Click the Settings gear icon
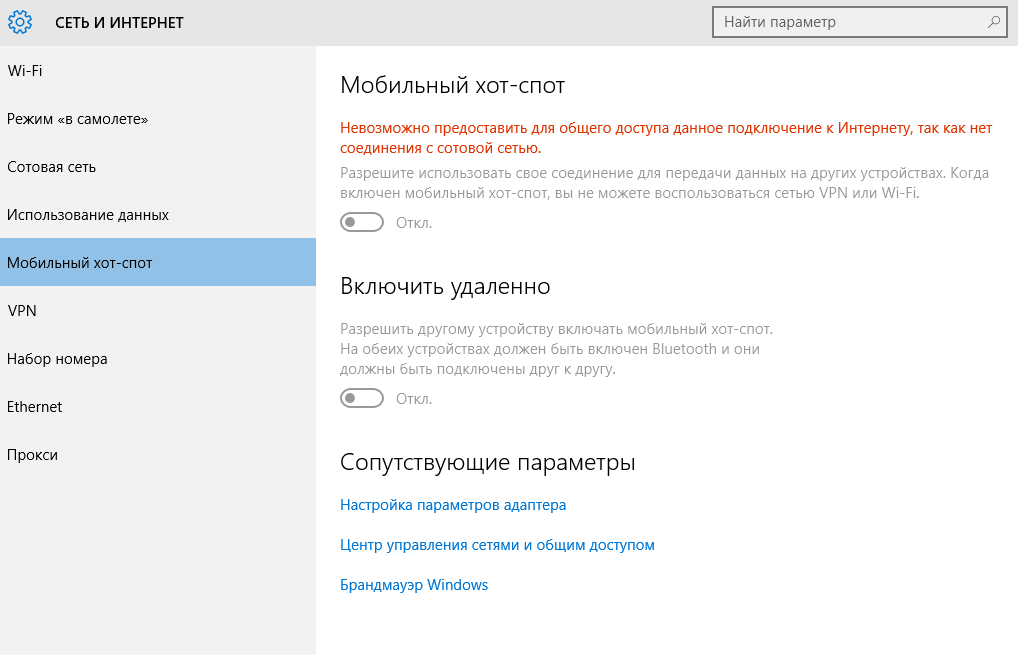The width and height of the screenshot is (1018, 655). click(x=20, y=22)
